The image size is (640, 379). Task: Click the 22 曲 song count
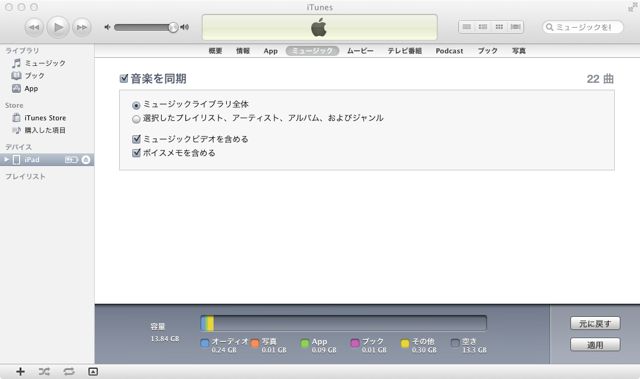pyautogui.click(x=600, y=79)
